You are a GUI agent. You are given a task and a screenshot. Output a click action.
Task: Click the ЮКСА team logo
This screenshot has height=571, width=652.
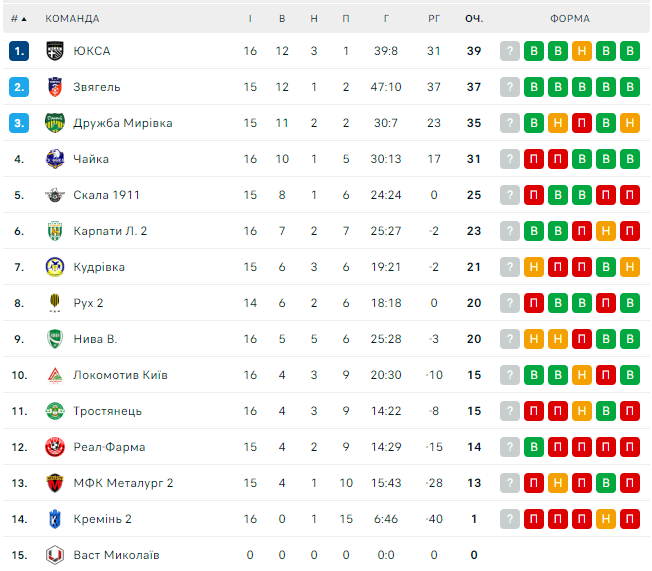click(55, 51)
